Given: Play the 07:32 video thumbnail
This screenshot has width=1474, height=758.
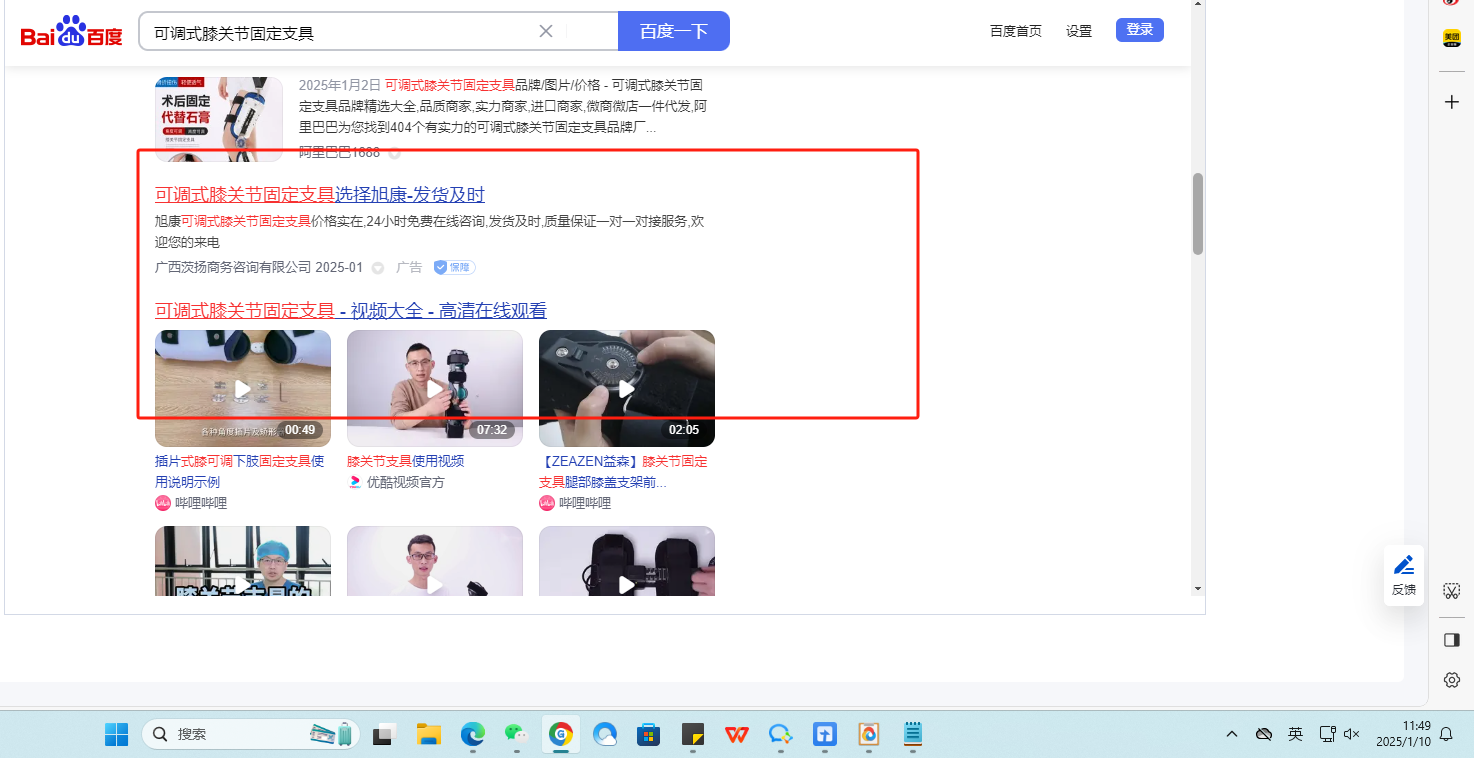Looking at the screenshot, I should [x=435, y=388].
